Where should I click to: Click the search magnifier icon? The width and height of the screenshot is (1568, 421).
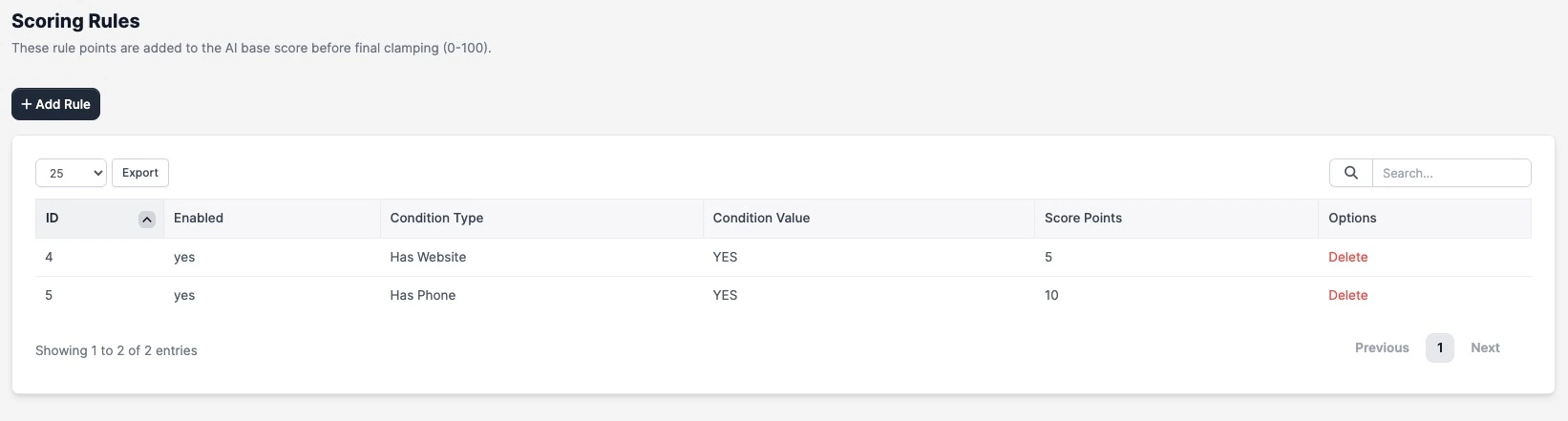(1350, 173)
